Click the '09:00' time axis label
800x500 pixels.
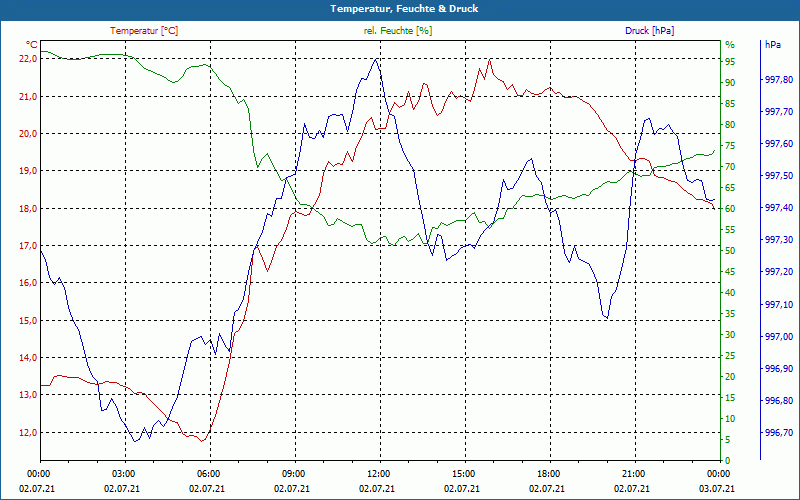293,473
